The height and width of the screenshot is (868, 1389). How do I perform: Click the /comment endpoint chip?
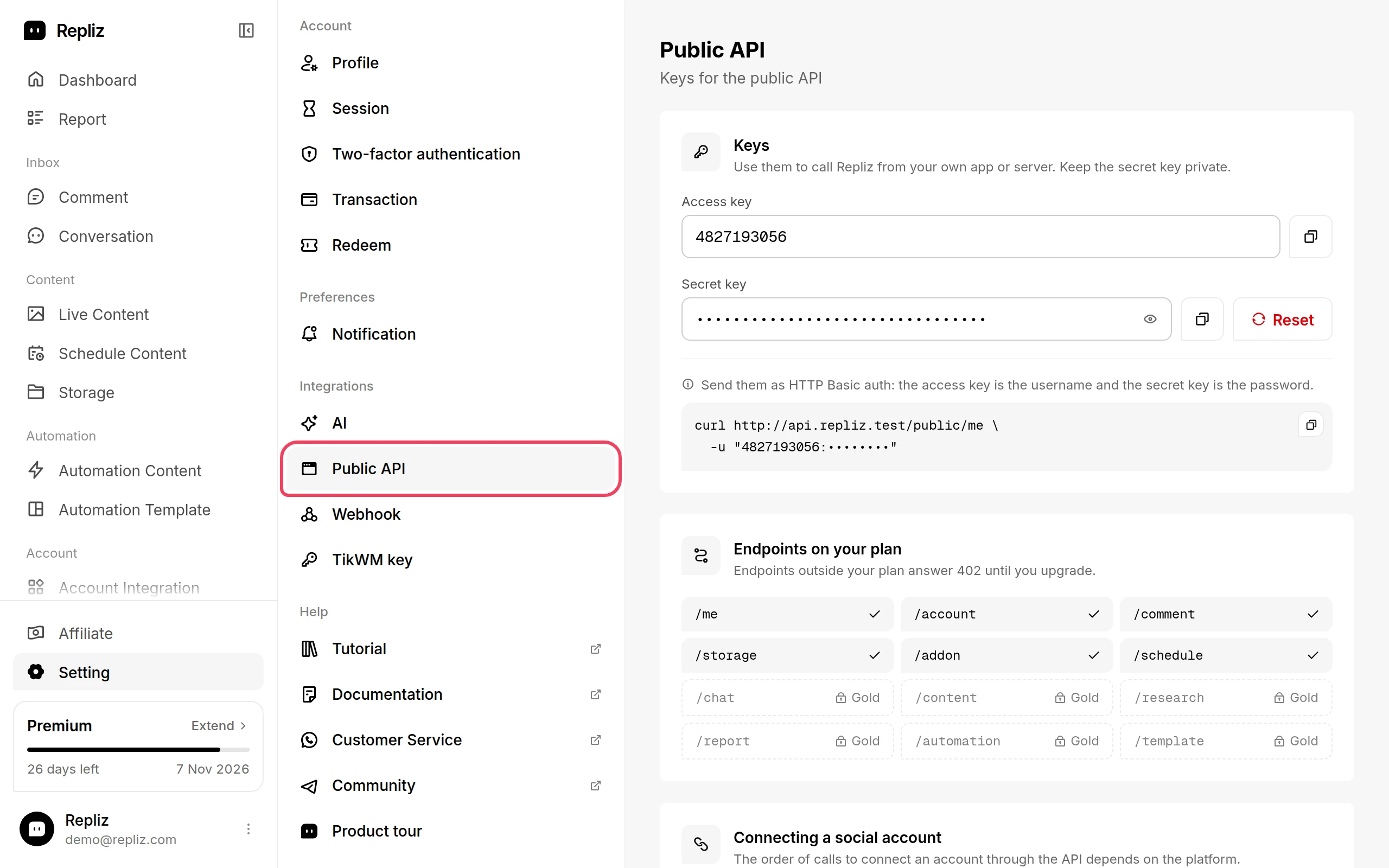pos(1226,614)
